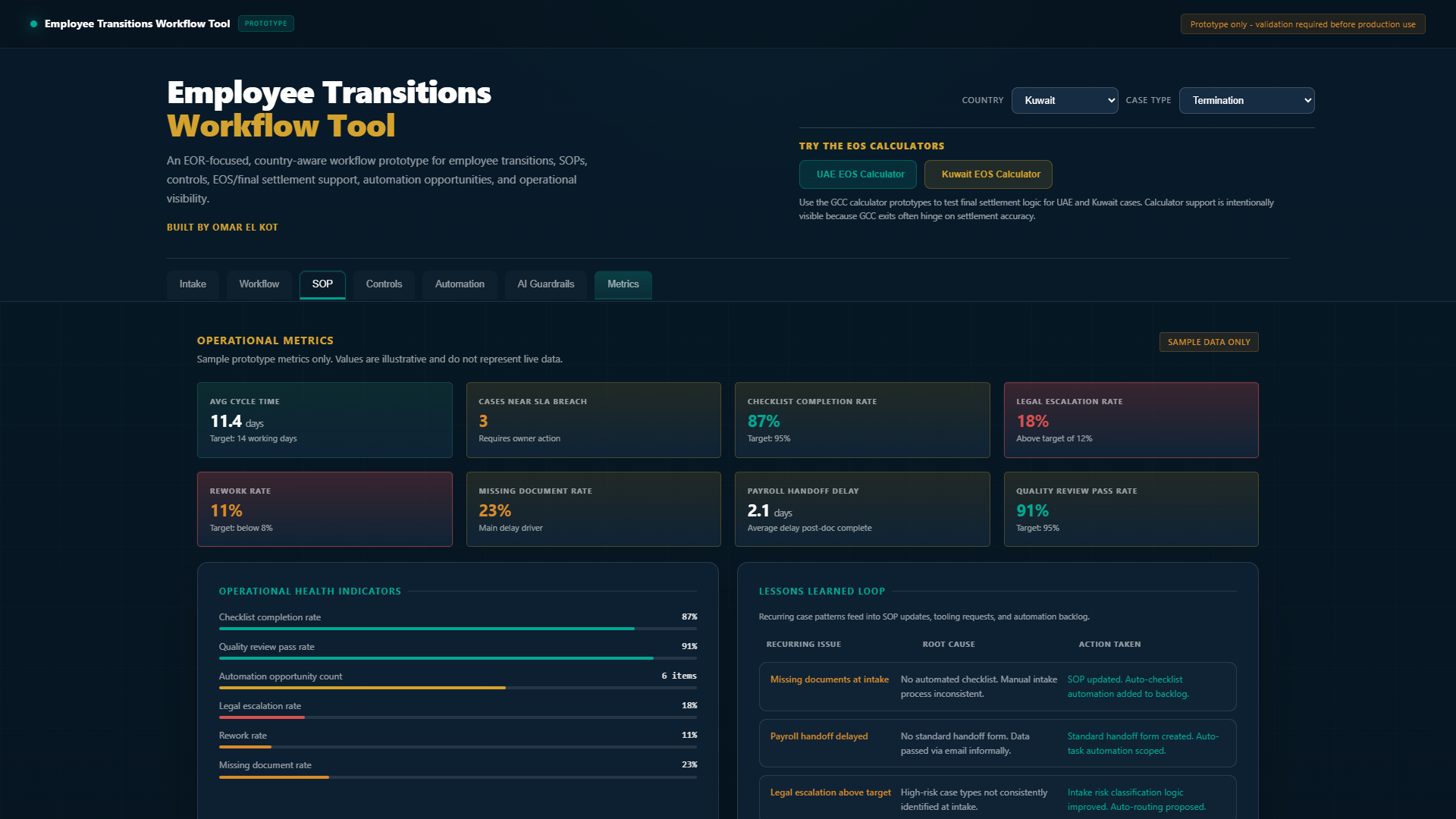1456x819 pixels.
Task: Switch to the Workflow tab
Action: click(259, 284)
